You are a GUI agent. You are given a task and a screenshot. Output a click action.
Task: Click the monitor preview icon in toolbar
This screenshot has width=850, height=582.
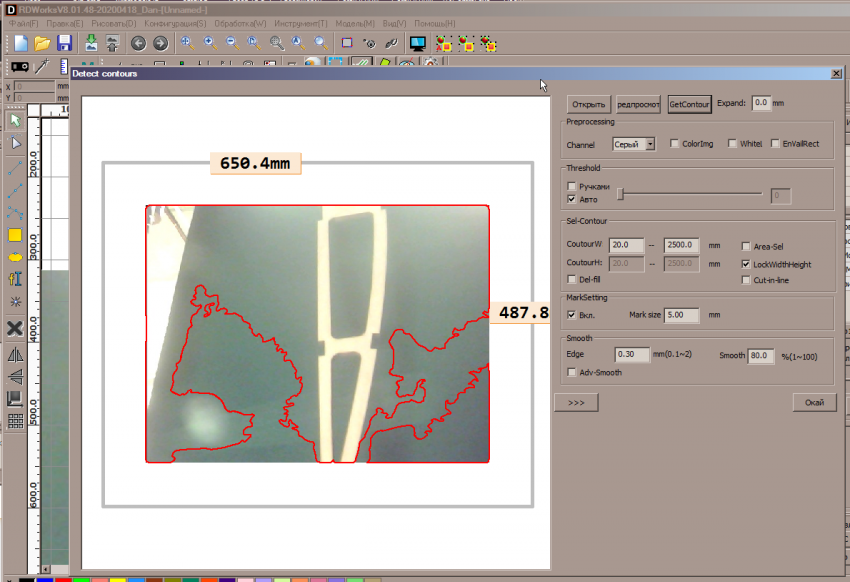[x=418, y=43]
